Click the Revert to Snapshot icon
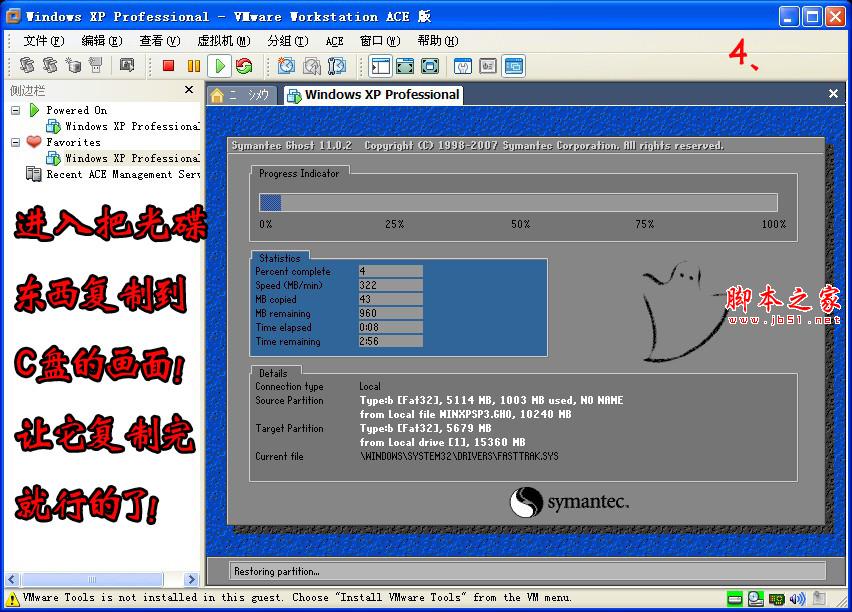 click(312, 66)
